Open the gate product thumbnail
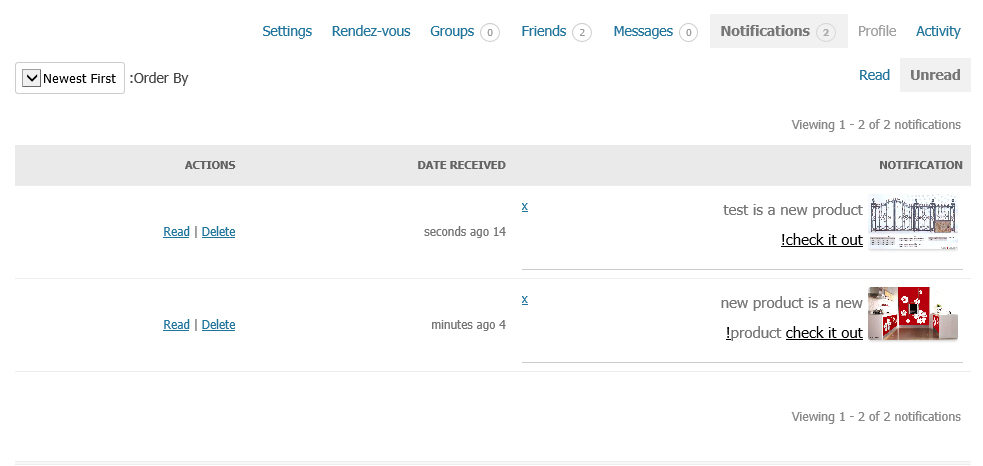This screenshot has height=466, width=983. click(913, 222)
